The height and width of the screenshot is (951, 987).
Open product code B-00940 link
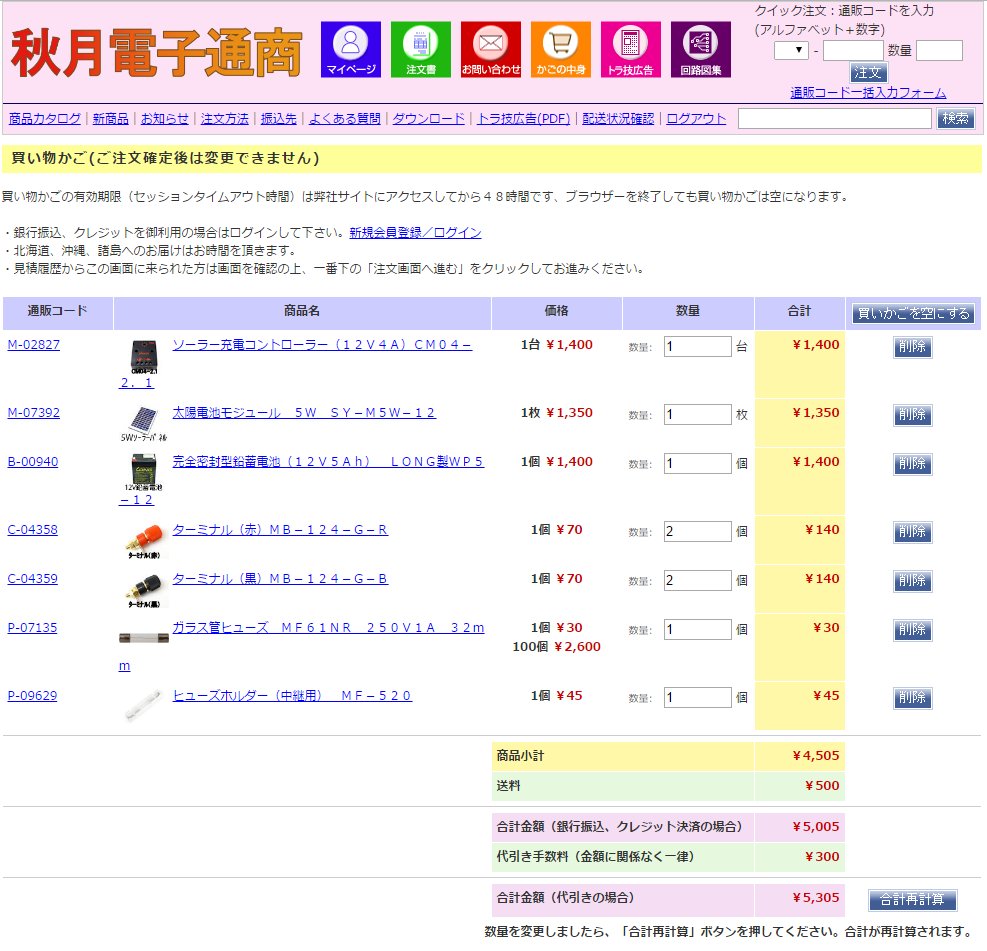(x=33, y=462)
